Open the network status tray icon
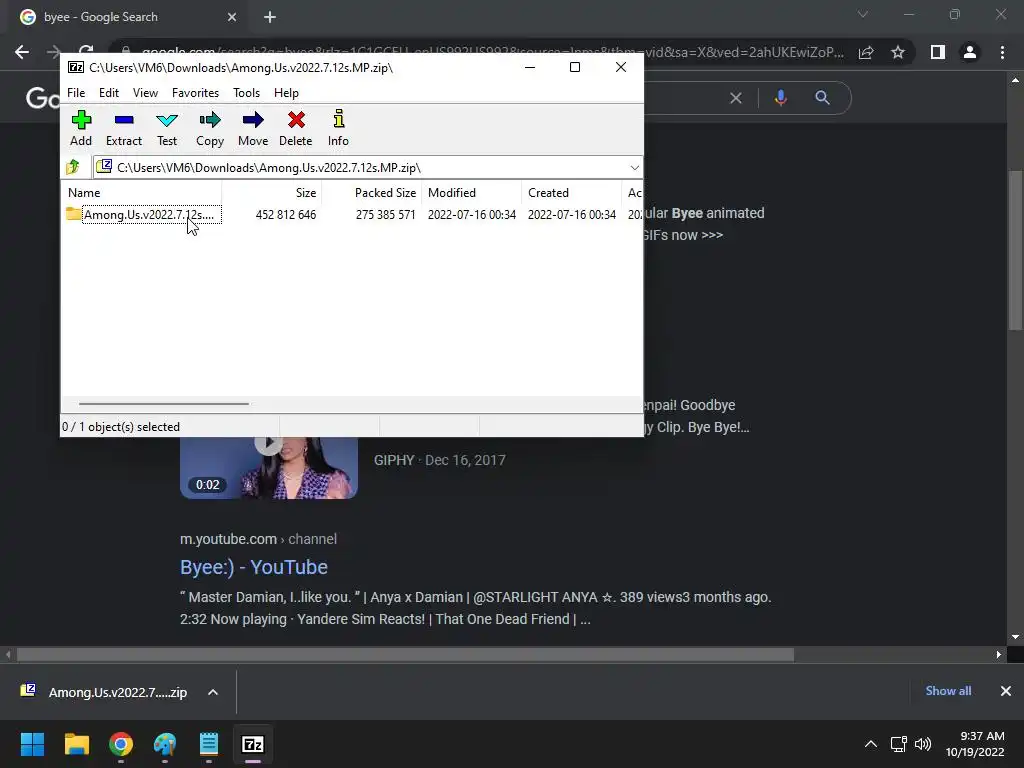The width and height of the screenshot is (1024, 768). click(x=899, y=744)
